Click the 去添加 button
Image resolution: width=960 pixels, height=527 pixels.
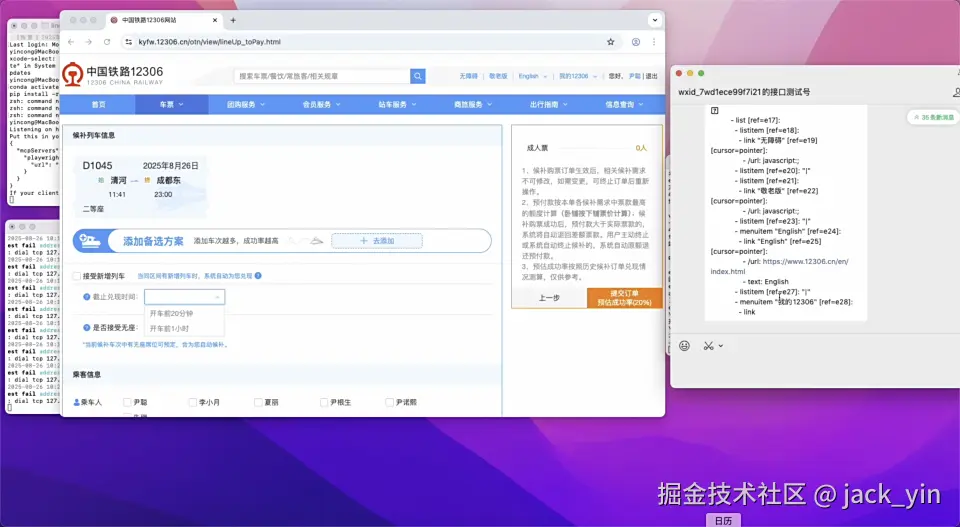[x=377, y=241]
